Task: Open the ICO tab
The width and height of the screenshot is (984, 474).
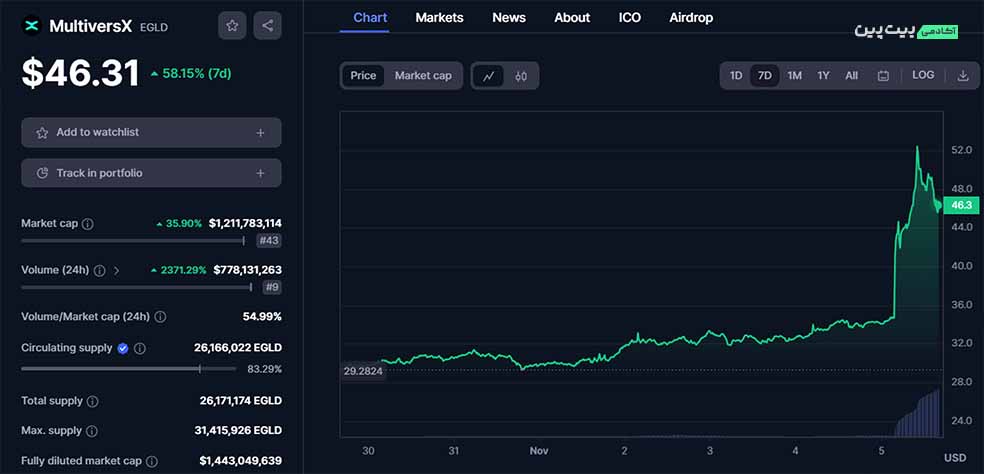Action: (x=629, y=18)
